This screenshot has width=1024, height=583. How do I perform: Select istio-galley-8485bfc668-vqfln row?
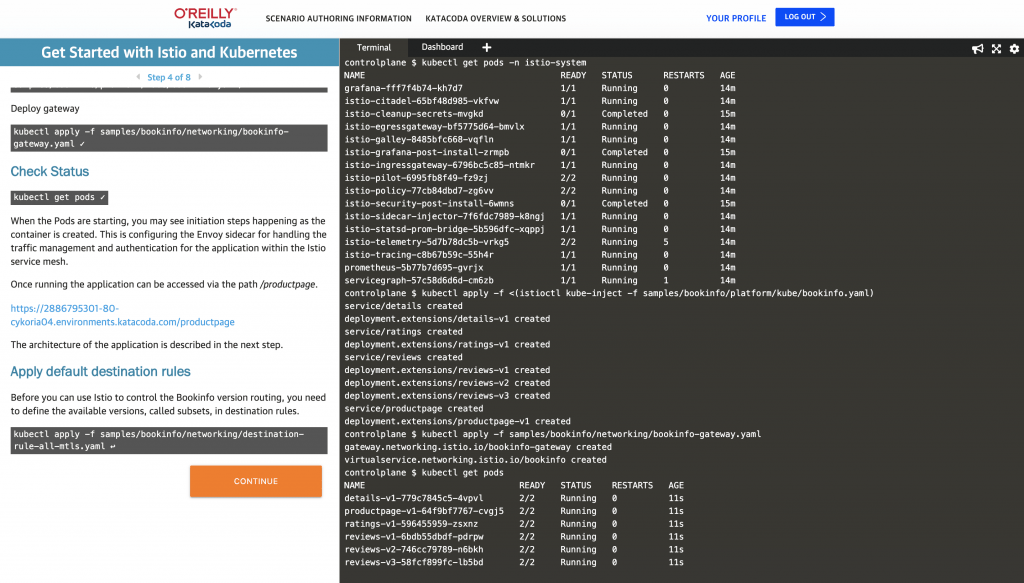coord(540,139)
